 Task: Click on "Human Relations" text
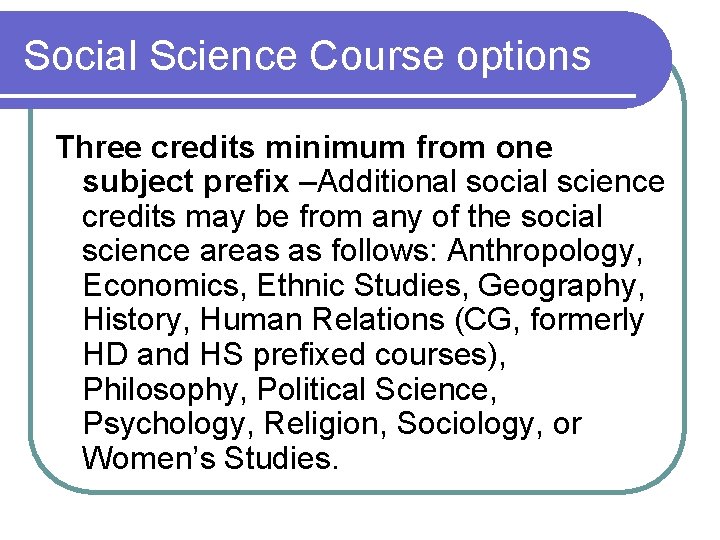pos(322,320)
